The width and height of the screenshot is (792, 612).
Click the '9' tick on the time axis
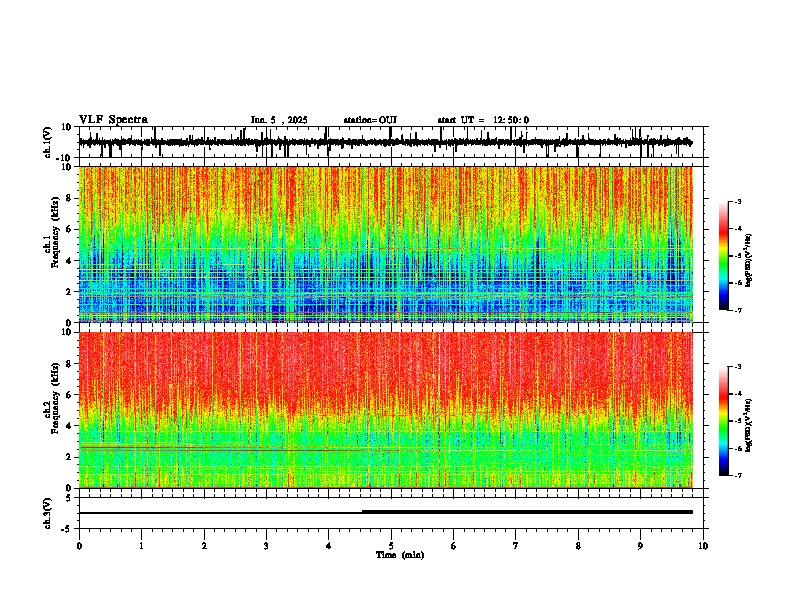tap(640, 546)
